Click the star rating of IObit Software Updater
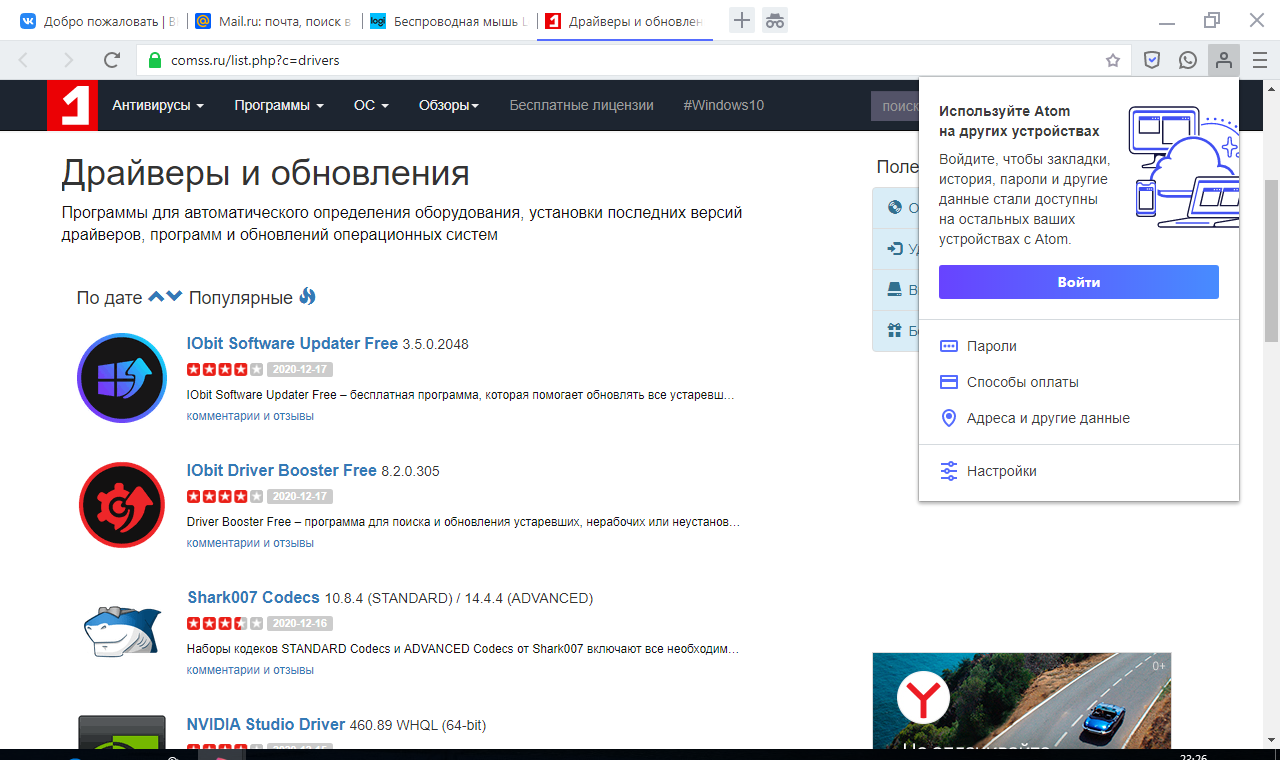Screen dimensions: 1280x760 (225, 369)
